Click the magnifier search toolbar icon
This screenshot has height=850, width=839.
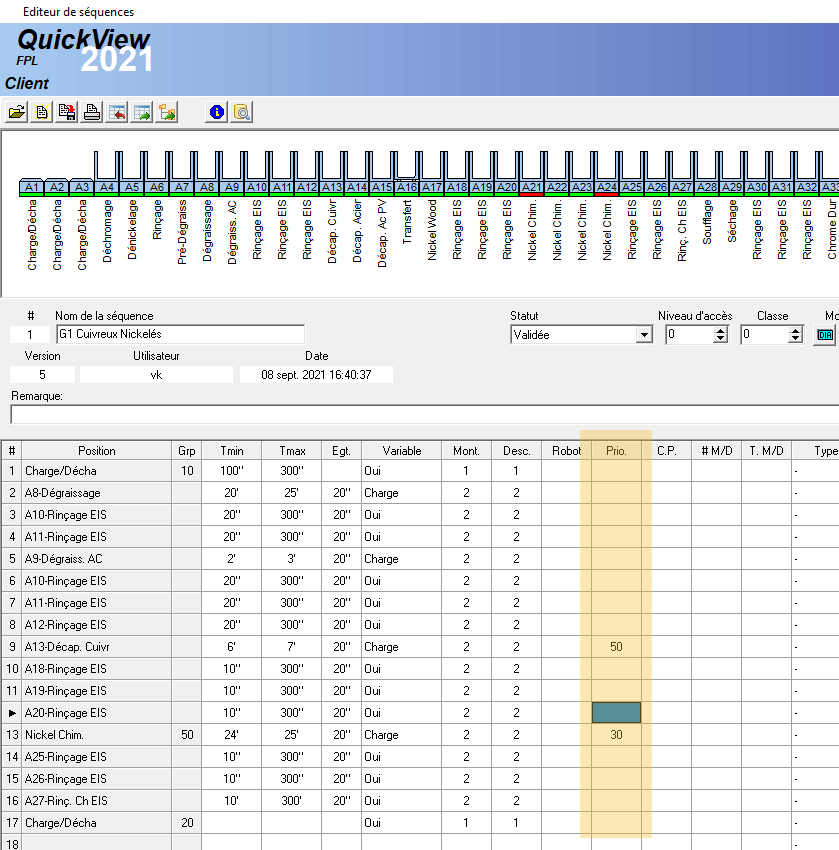coord(241,112)
